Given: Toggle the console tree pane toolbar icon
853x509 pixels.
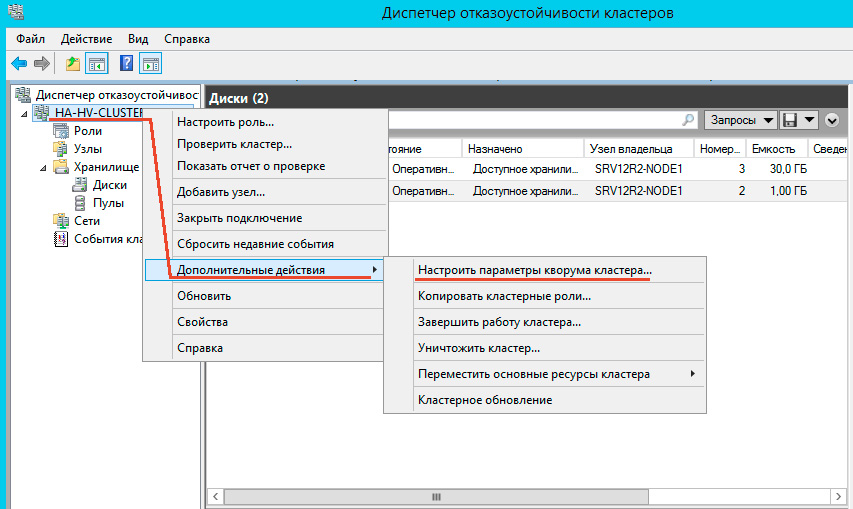Looking at the screenshot, I should click(x=97, y=64).
